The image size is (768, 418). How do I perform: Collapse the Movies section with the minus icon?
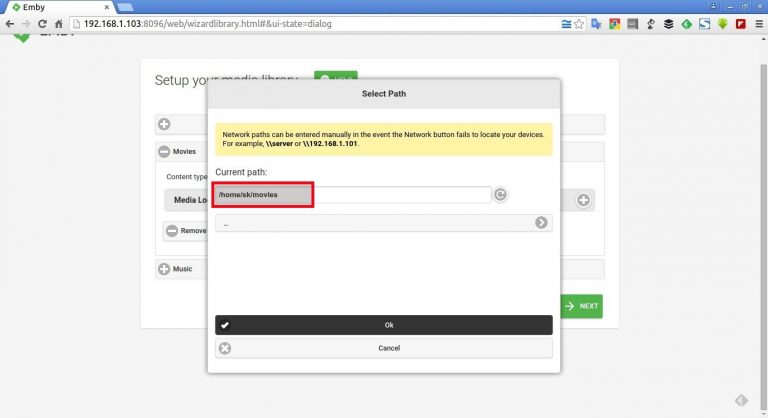(164, 151)
